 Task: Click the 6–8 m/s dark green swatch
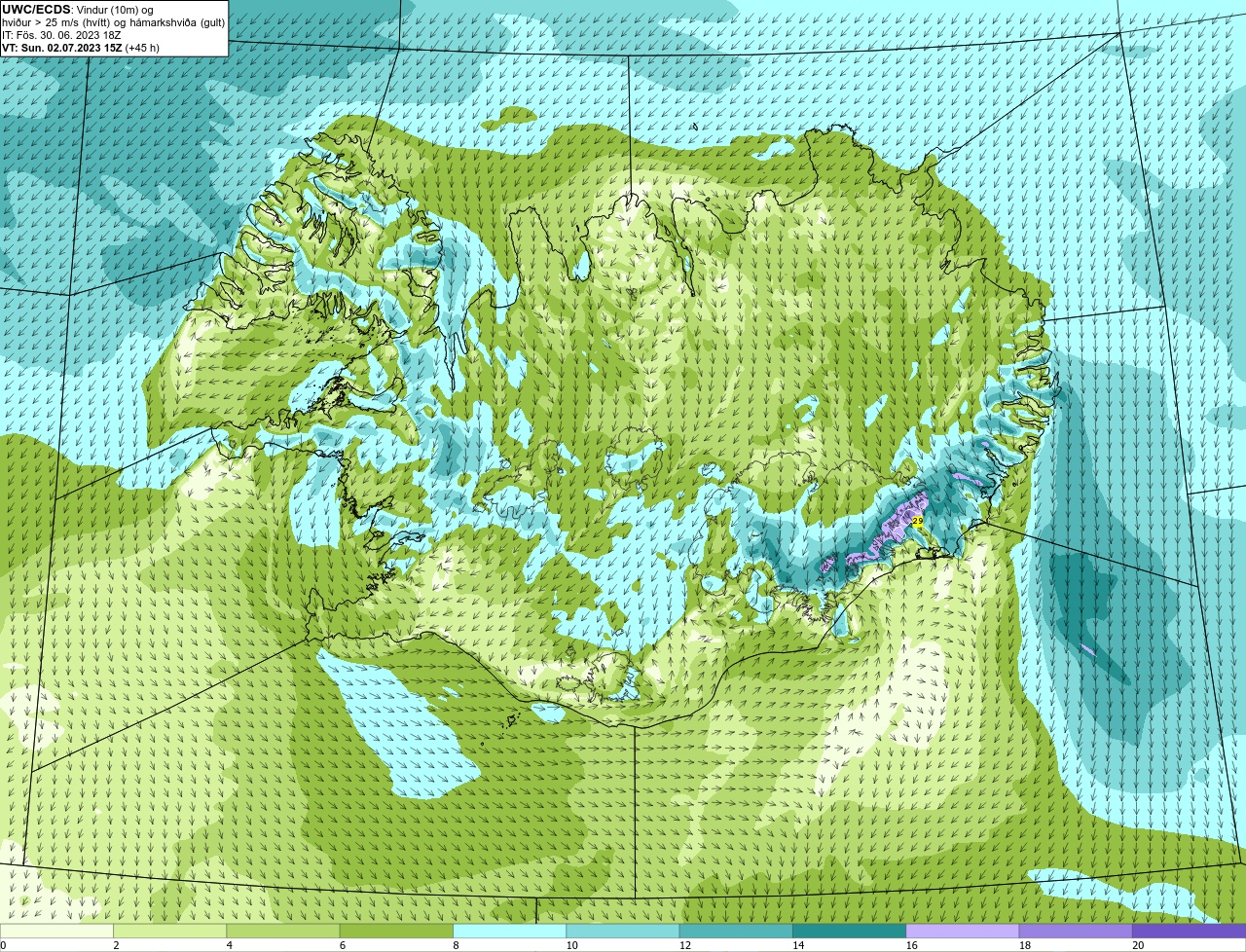point(397,931)
